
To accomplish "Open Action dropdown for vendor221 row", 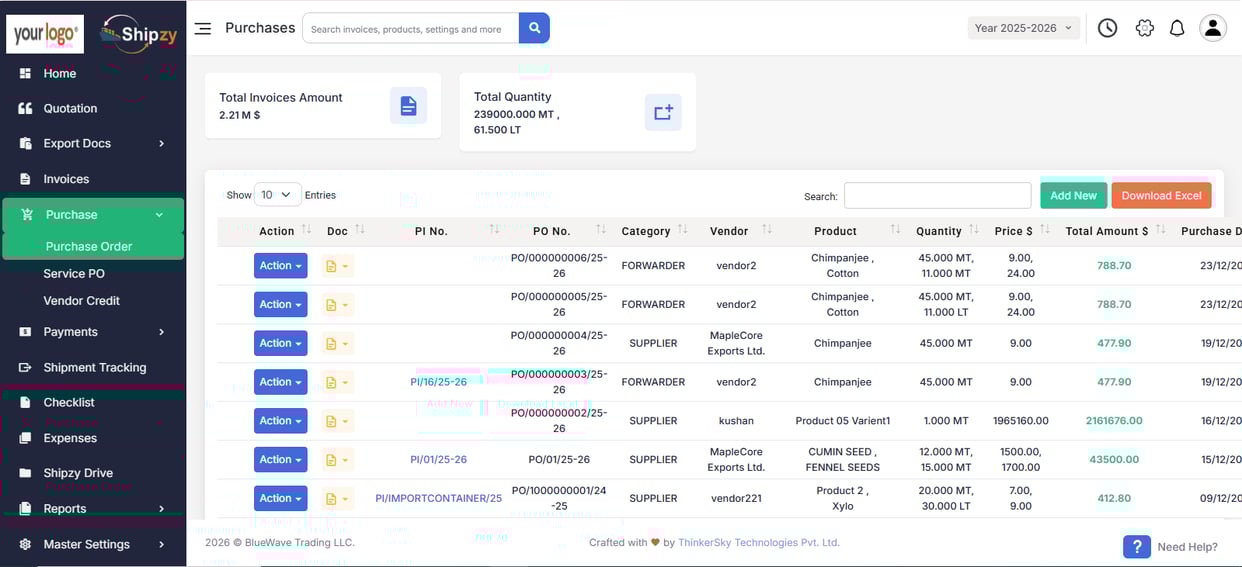I will [x=280, y=498].
